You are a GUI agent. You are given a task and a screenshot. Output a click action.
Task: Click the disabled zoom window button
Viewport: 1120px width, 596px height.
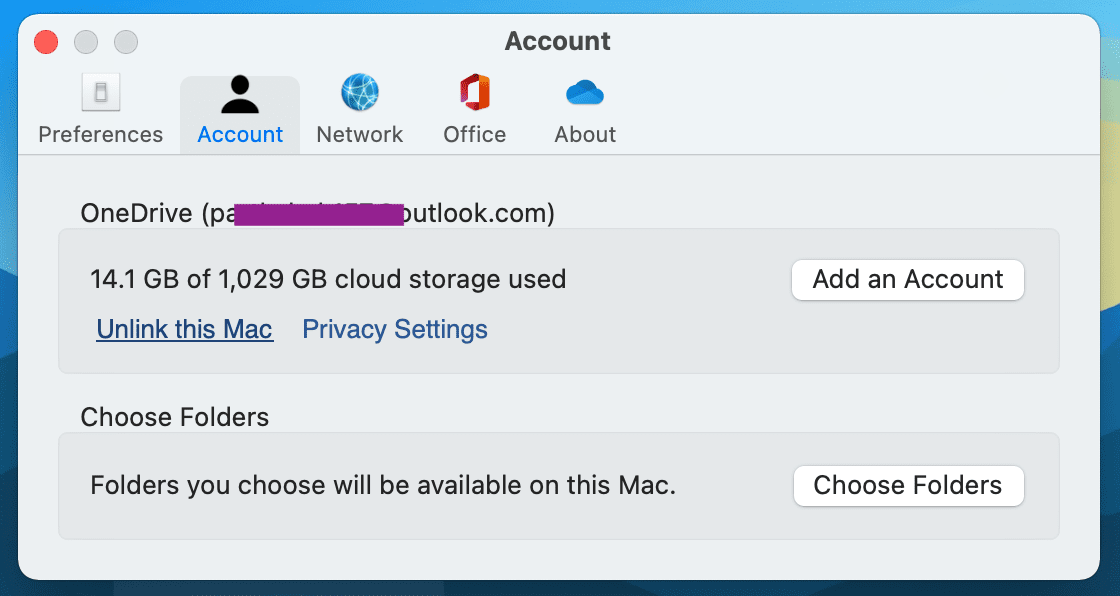pos(126,41)
